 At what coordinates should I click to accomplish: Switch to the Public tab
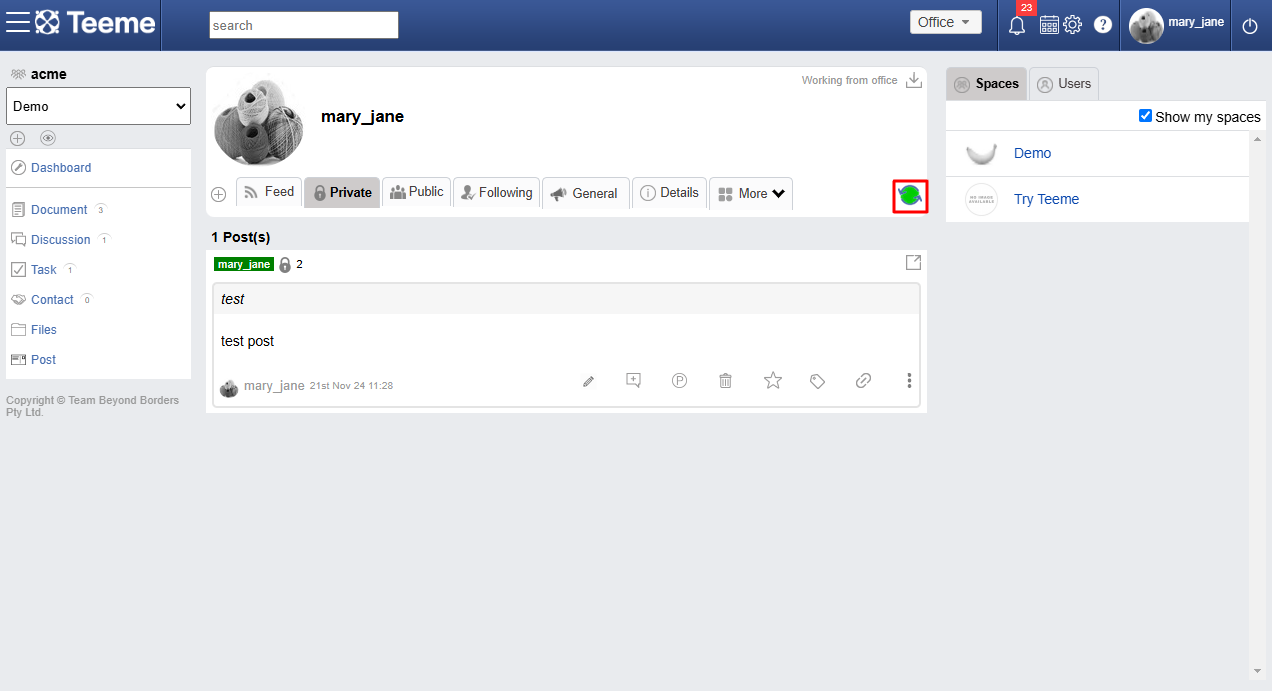(416, 192)
